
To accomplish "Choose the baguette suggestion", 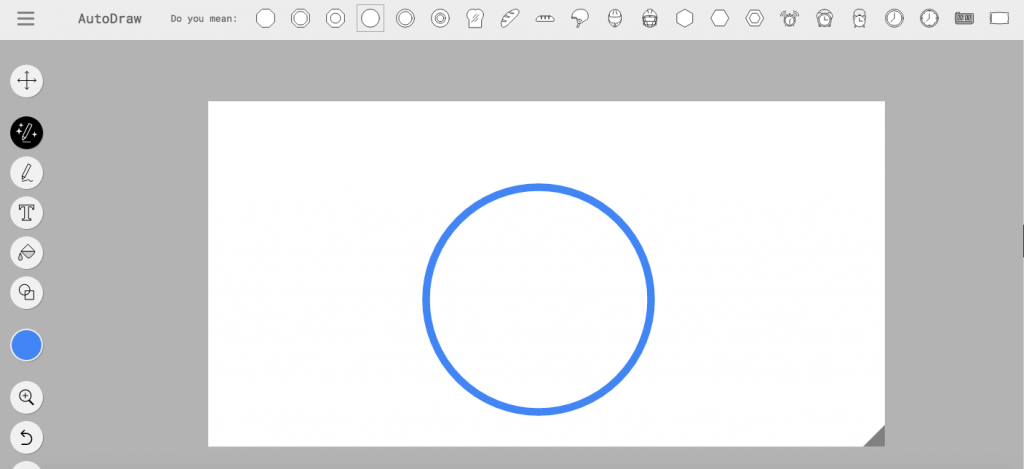I will coord(510,18).
